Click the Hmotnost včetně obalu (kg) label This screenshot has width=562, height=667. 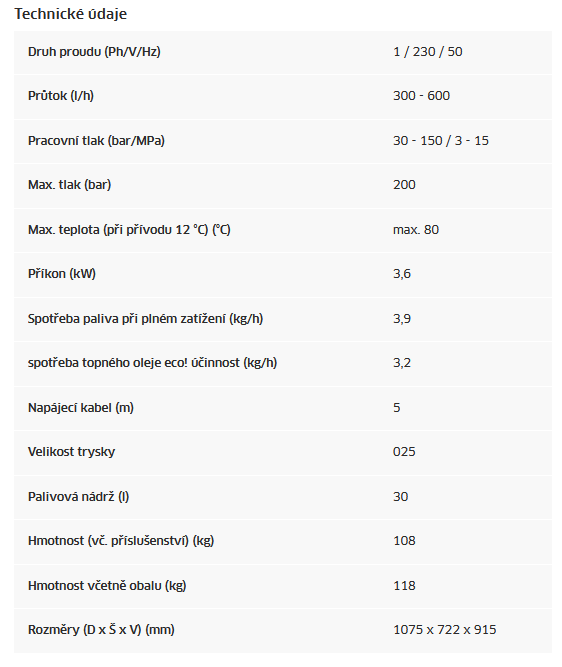coord(107,586)
